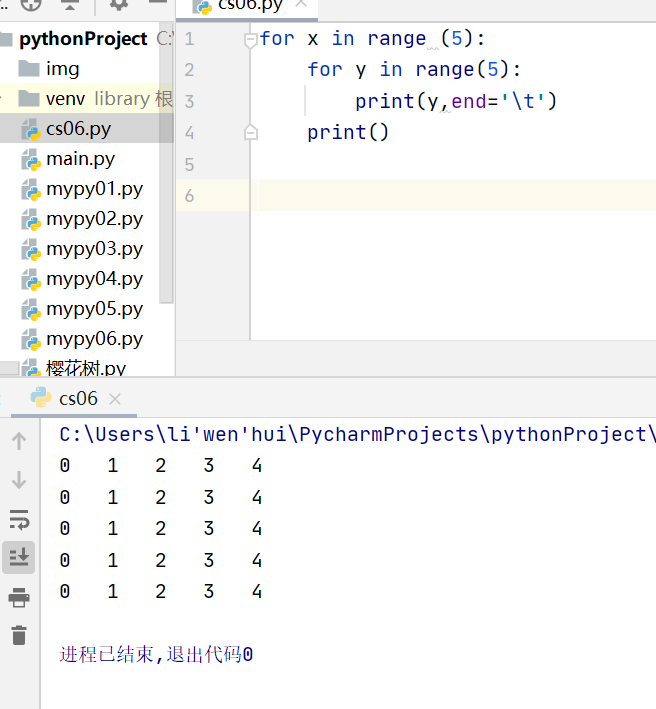
Task: Click line number 5 in the gutter
Action: click(189, 165)
